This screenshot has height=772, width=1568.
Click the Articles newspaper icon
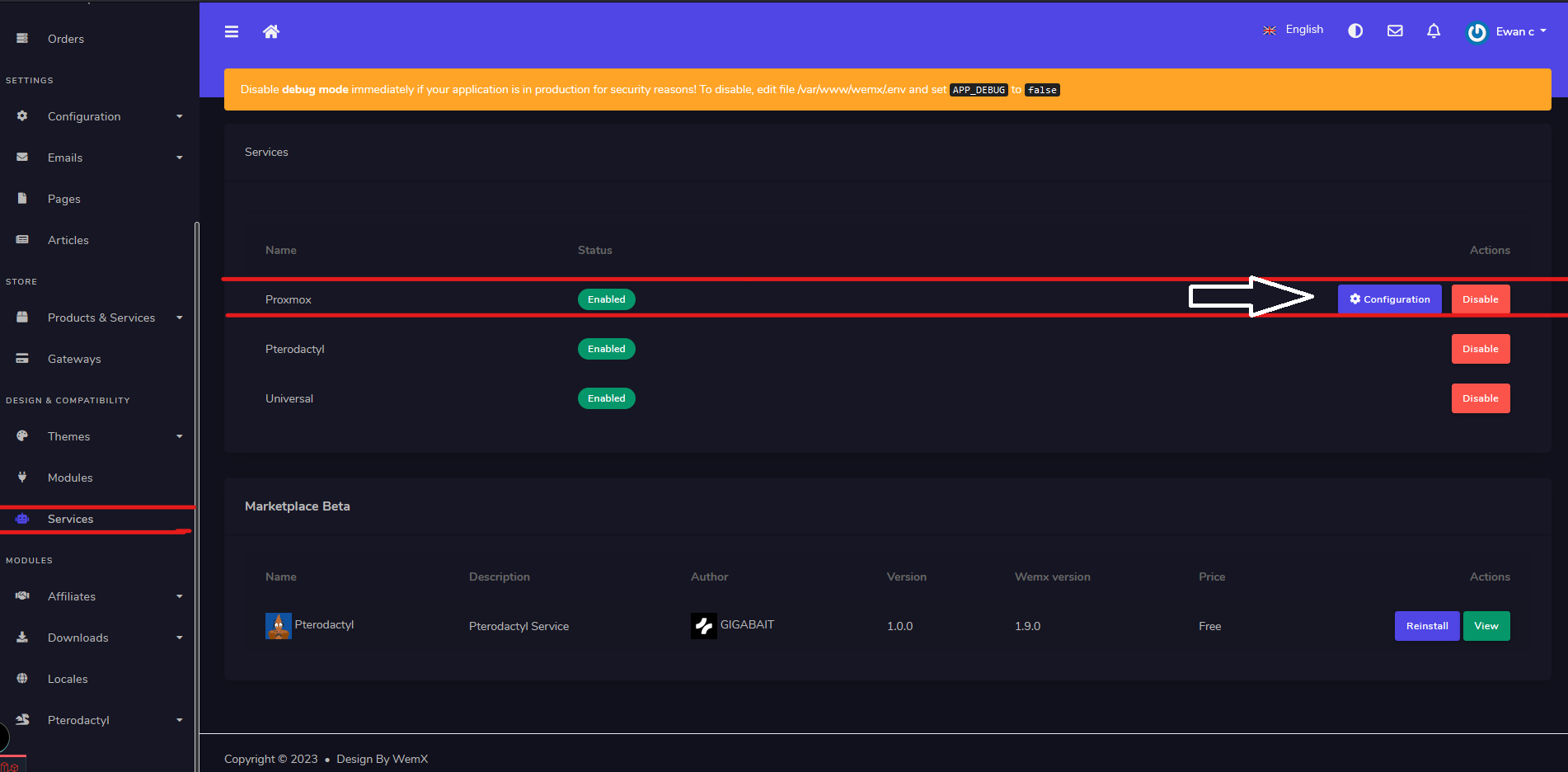pos(22,239)
